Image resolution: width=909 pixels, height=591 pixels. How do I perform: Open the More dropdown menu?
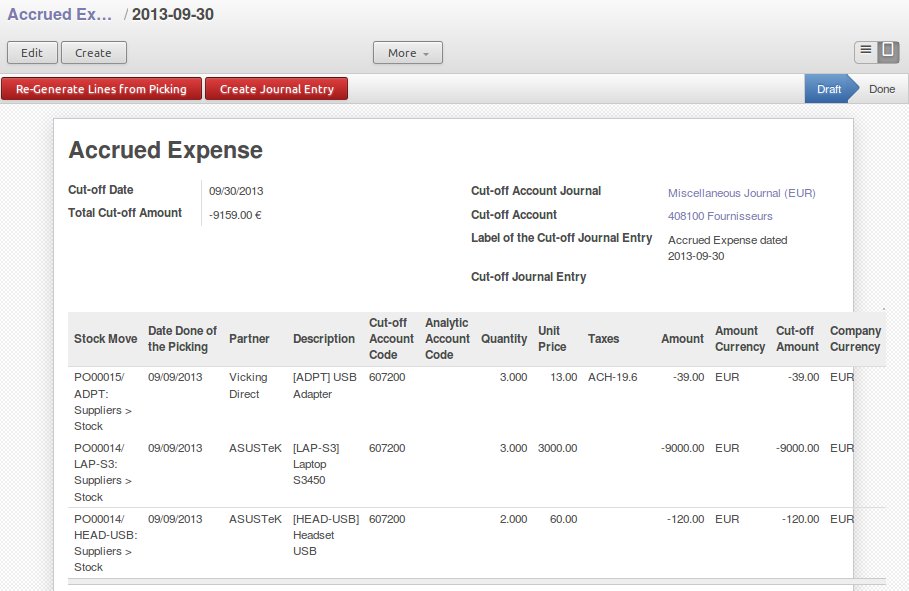(x=407, y=52)
